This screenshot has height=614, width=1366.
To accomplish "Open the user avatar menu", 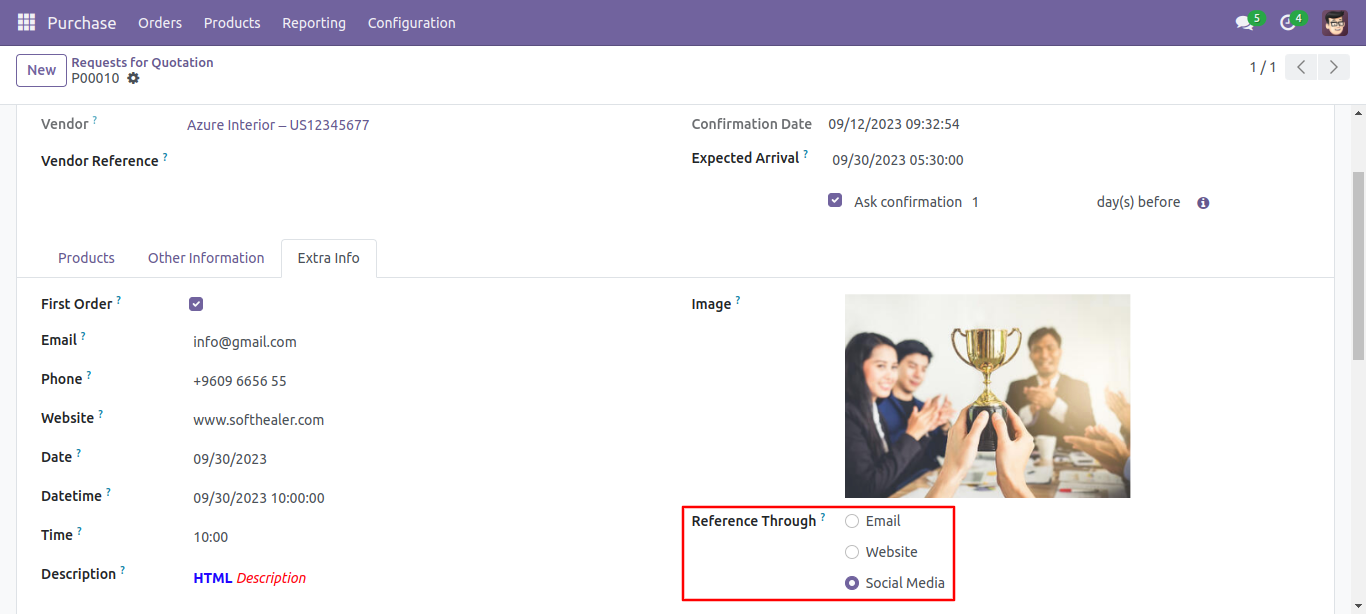I will (1335, 22).
